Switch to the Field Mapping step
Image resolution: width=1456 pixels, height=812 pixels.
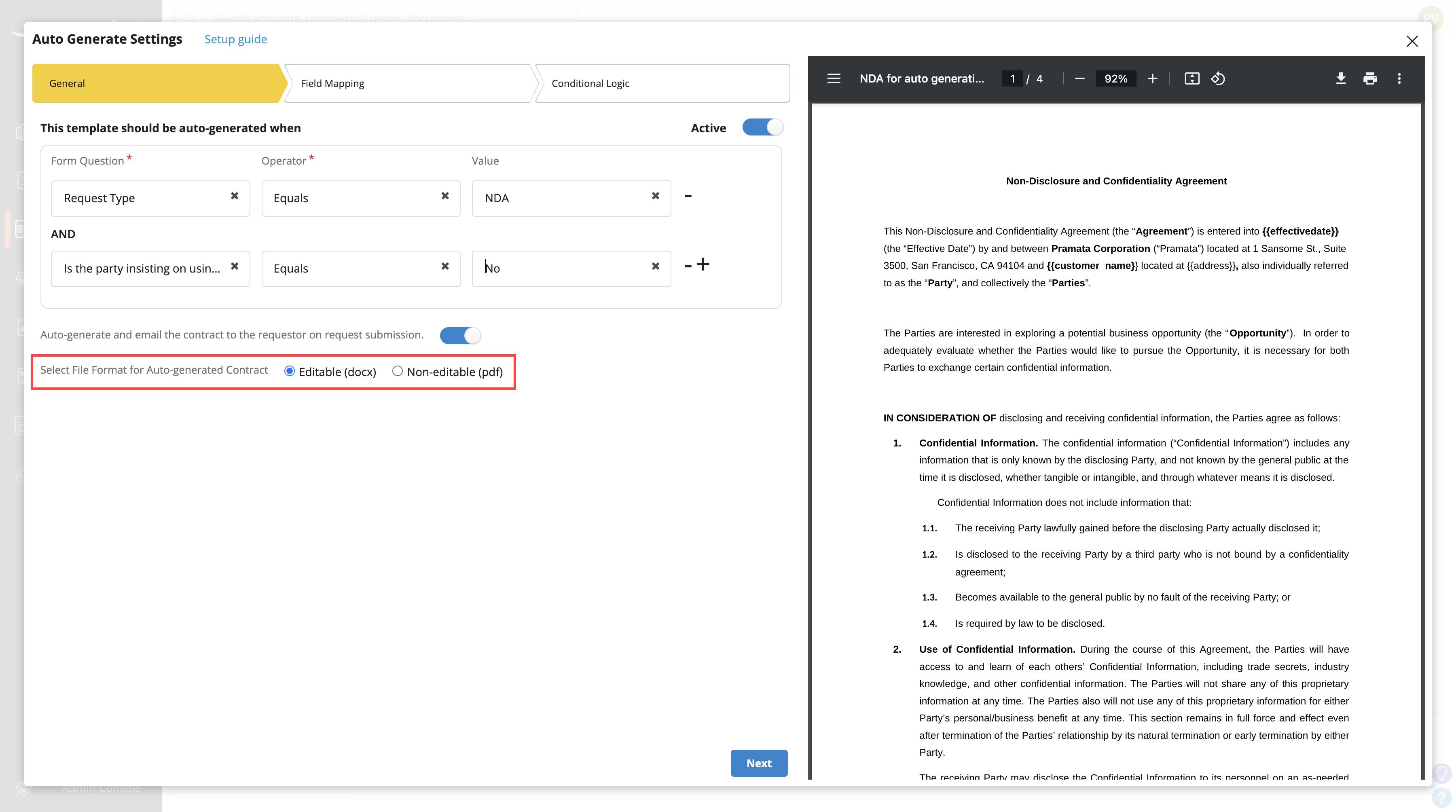411,83
